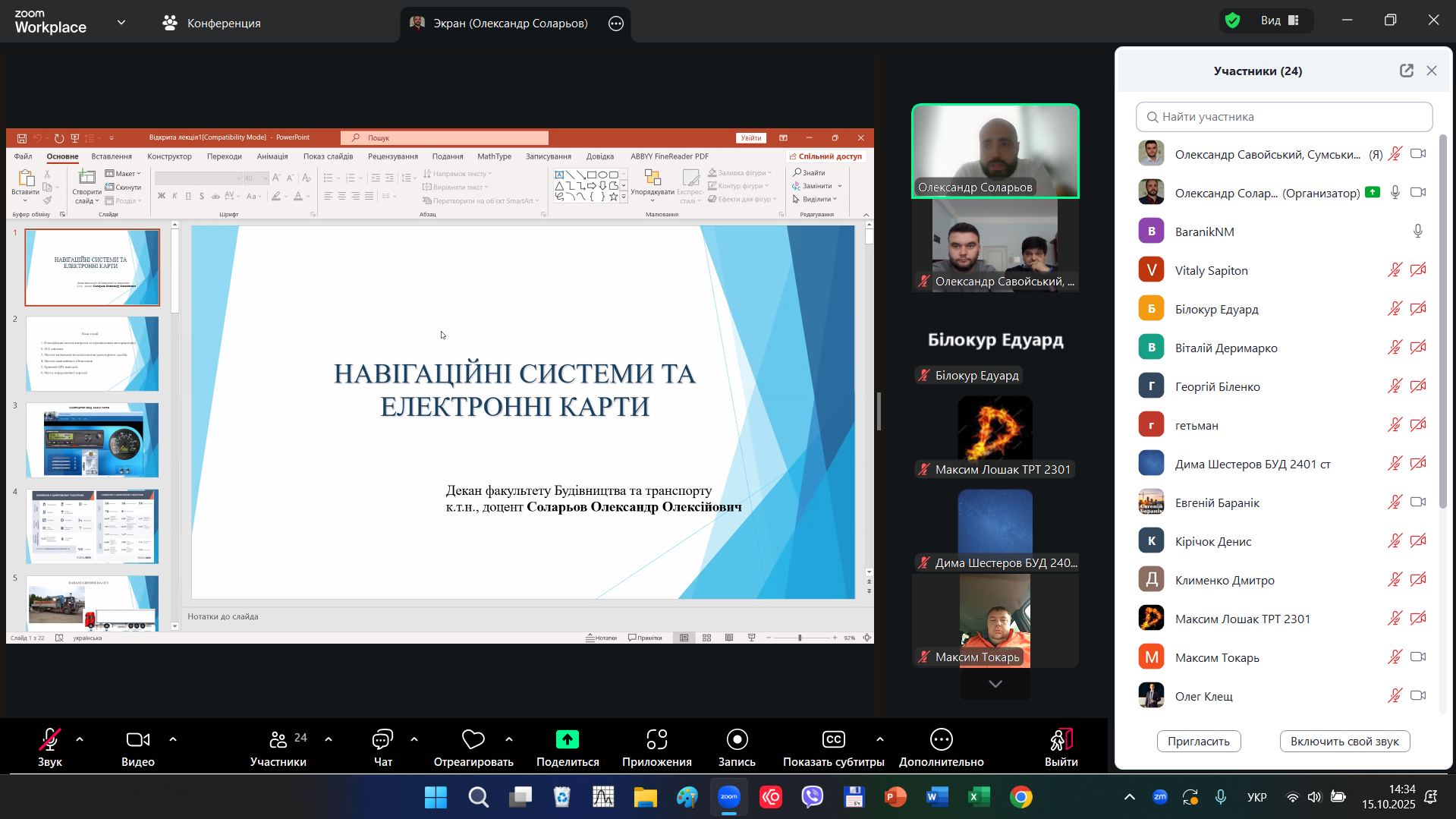Toggle camera with the Видео button
This screenshot has width=1456, height=819.
(137, 740)
